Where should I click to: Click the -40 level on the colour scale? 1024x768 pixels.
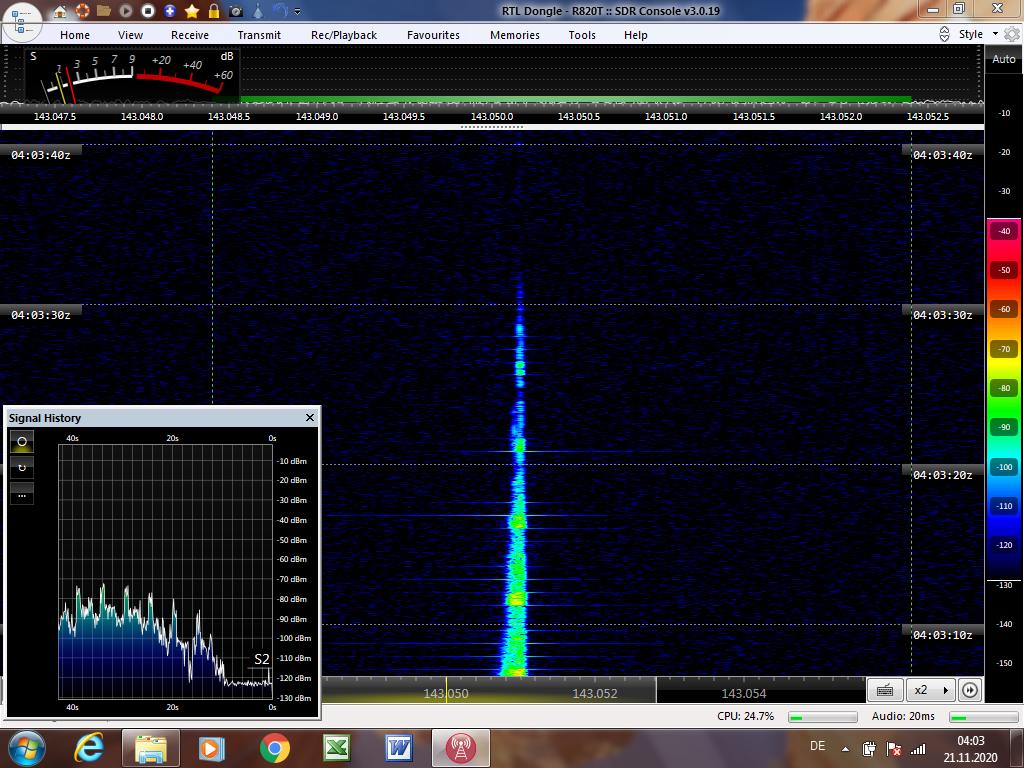pos(1004,231)
